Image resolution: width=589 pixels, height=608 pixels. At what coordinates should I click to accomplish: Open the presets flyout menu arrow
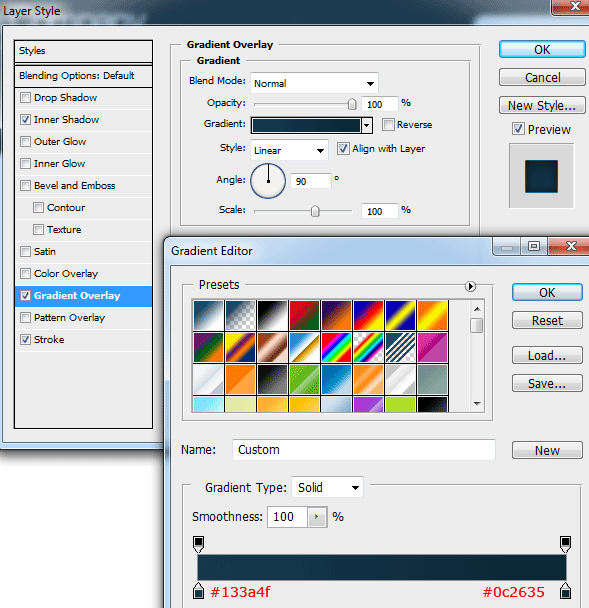[x=470, y=287]
